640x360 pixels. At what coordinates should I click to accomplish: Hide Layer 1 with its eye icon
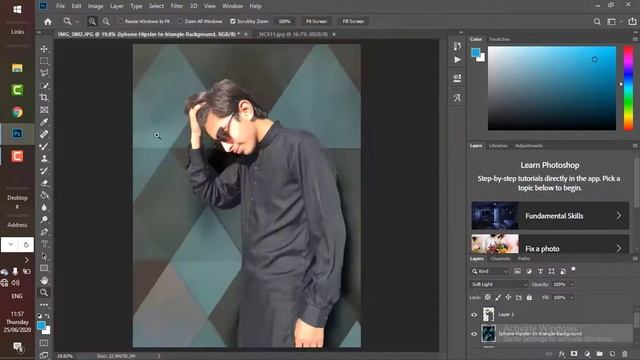[474, 315]
